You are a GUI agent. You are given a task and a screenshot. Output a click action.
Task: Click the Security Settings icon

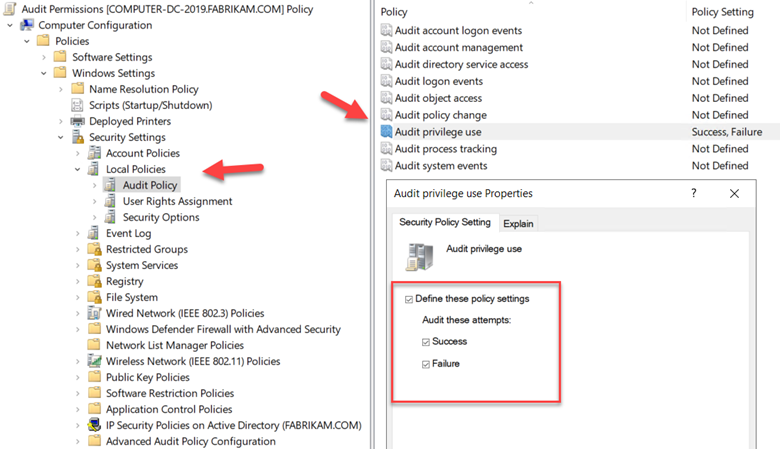point(78,137)
